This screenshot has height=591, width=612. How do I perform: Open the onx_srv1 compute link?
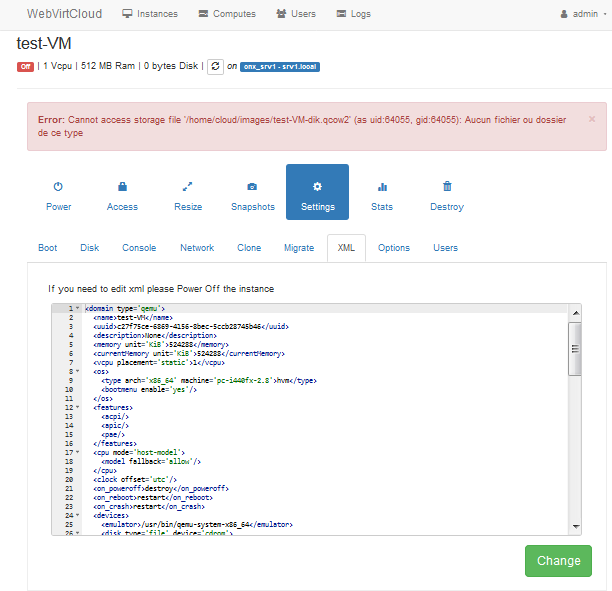(x=279, y=67)
